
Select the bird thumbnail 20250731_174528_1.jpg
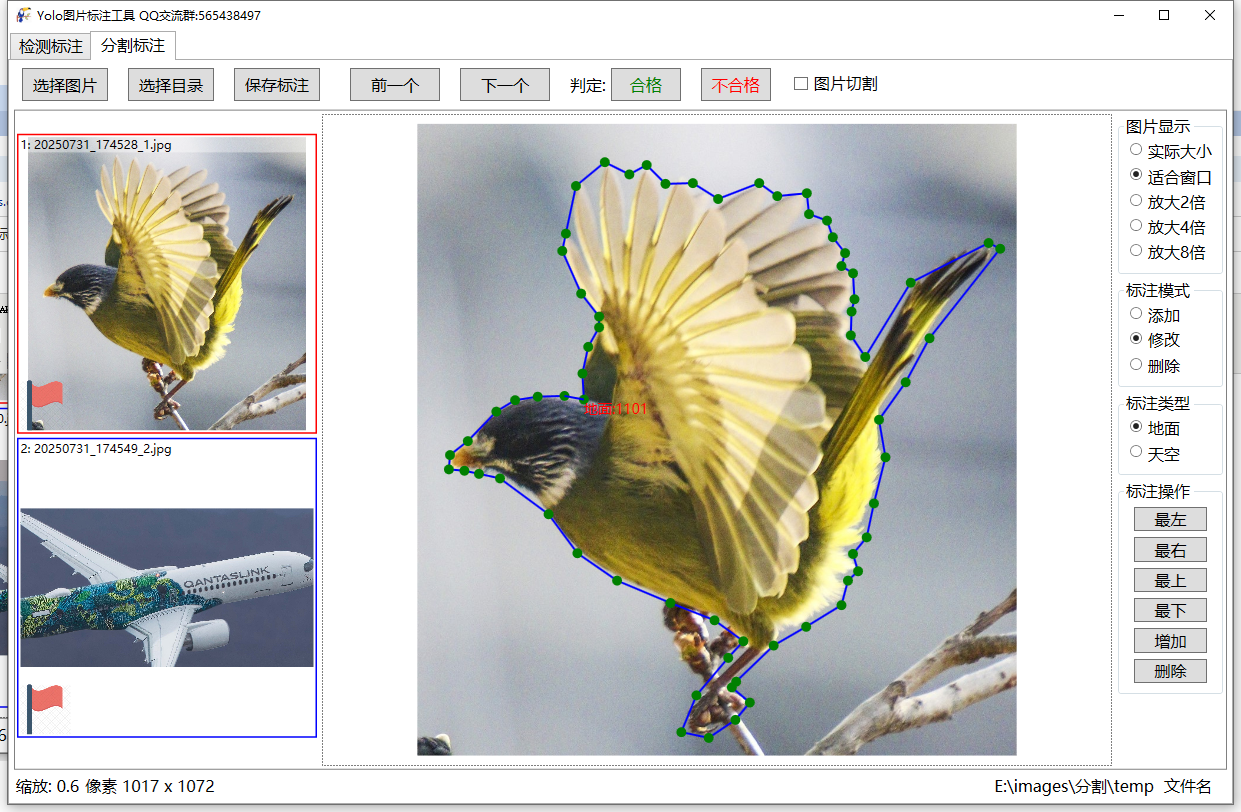click(x=167, y=283)
